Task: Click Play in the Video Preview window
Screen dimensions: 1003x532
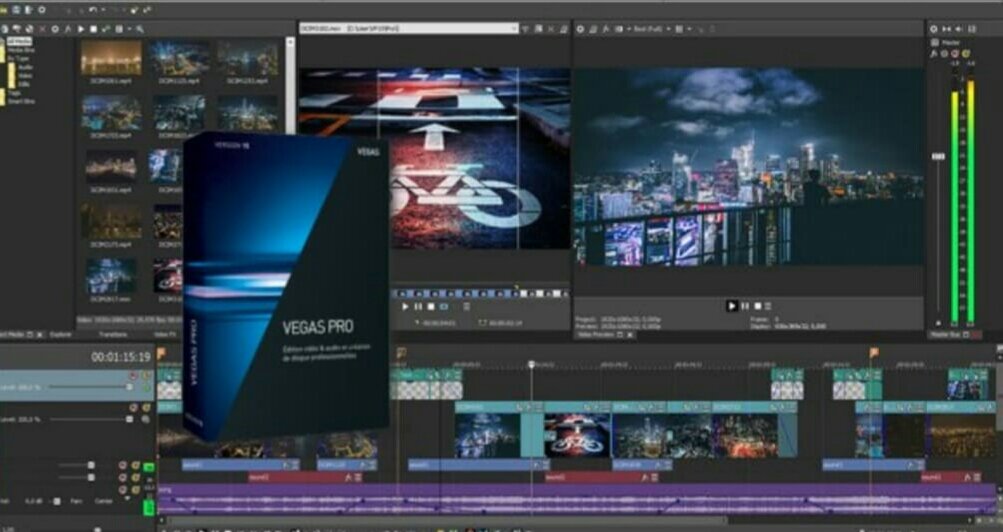Action: tap(732, 306)
